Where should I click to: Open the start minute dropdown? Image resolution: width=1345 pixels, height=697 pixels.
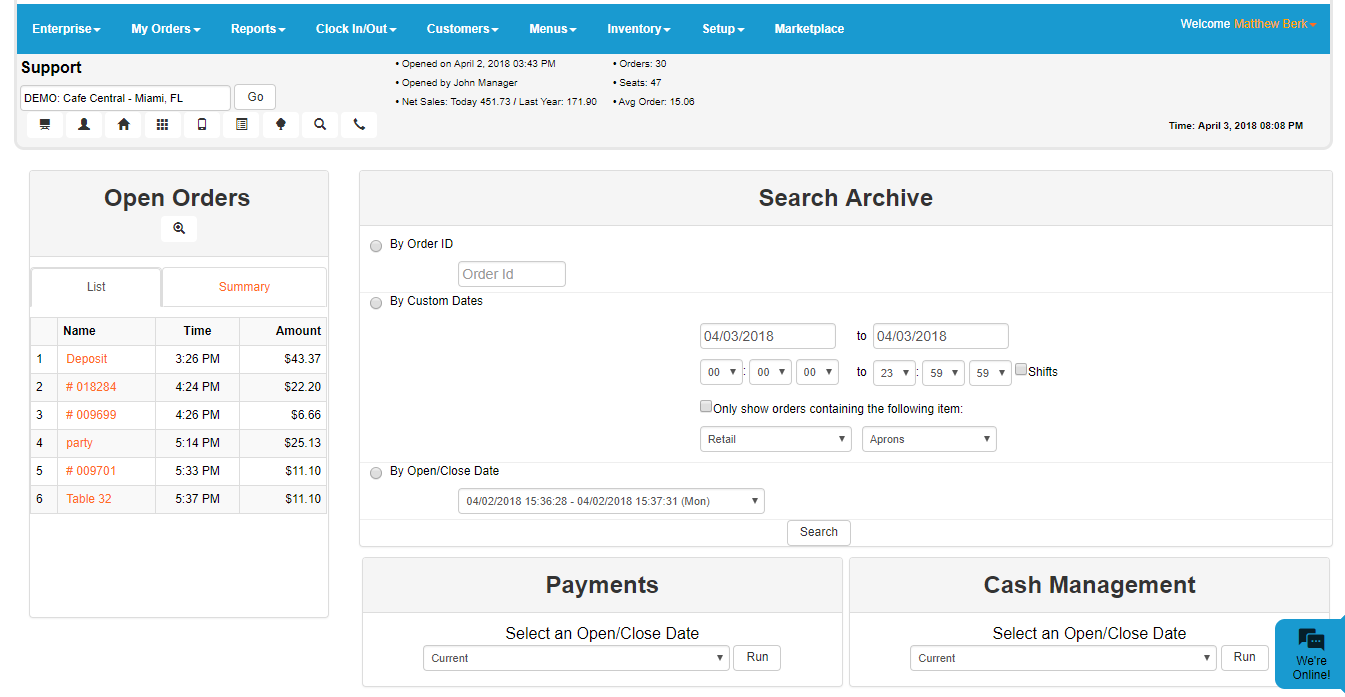770,372
